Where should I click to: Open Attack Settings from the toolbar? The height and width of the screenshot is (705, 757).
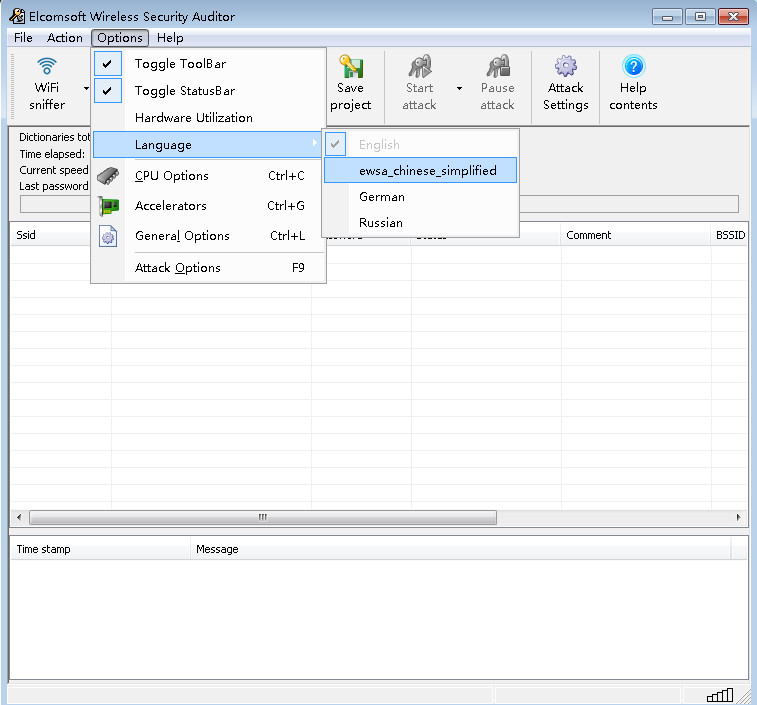click(565, 84)
